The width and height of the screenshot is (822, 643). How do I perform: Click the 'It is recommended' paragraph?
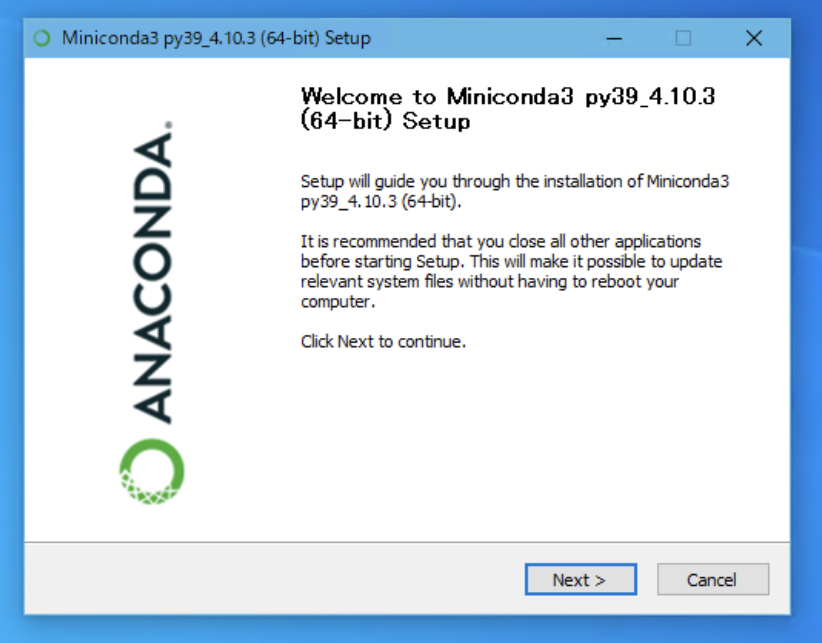click(x=512, y=271)
